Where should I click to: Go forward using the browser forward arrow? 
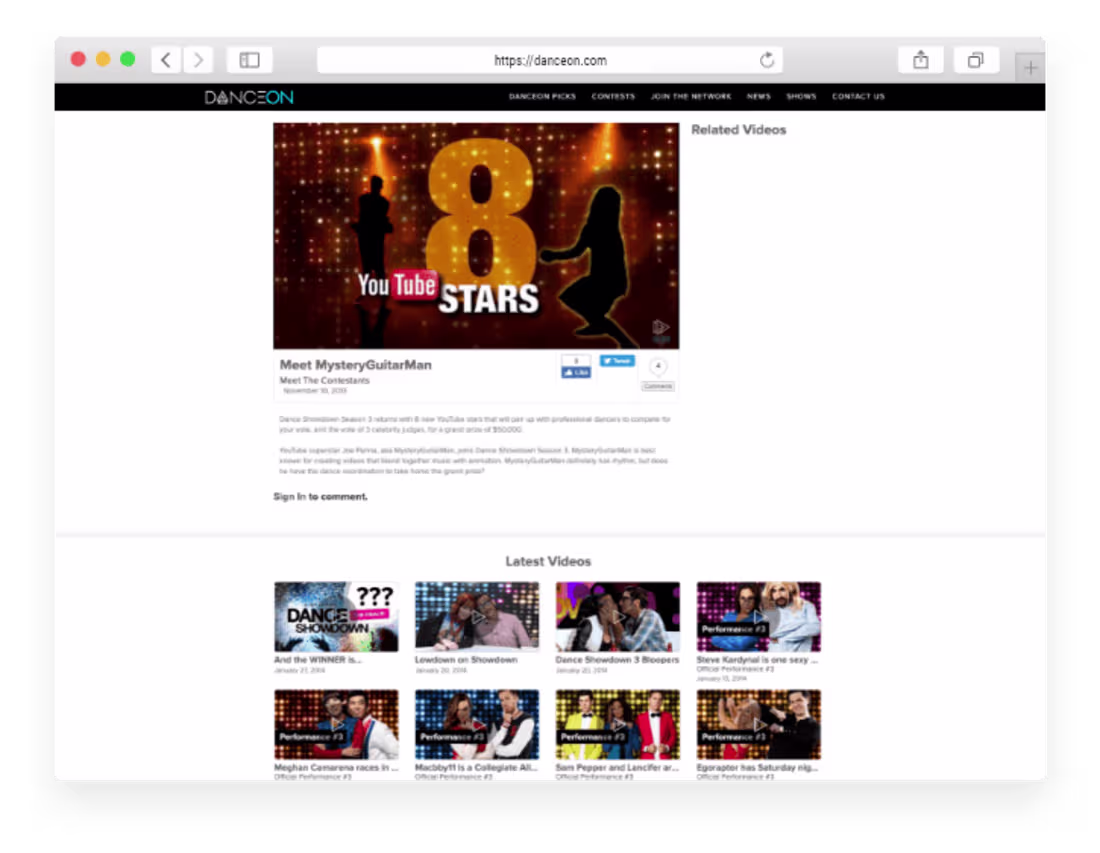[199, 60]
